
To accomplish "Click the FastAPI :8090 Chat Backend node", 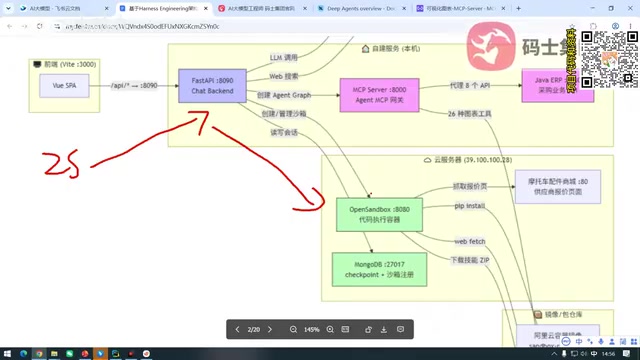I will click(212, 86).
